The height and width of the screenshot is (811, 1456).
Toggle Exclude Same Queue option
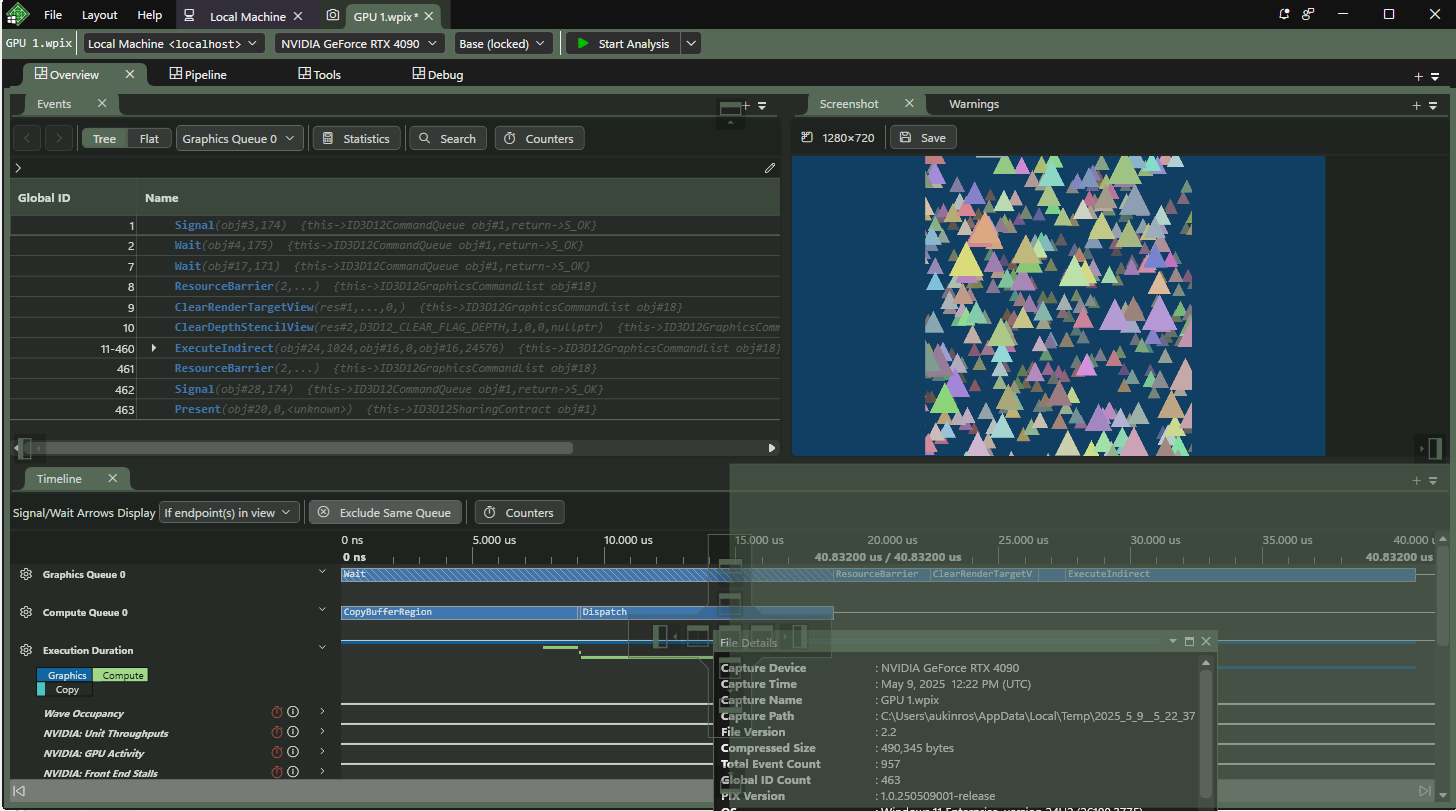point(385,513)
